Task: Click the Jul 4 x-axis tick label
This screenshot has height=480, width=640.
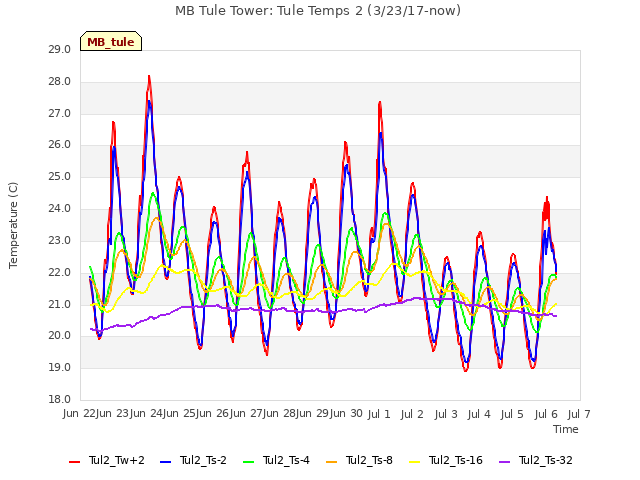Action: click(x=479, y=414)
